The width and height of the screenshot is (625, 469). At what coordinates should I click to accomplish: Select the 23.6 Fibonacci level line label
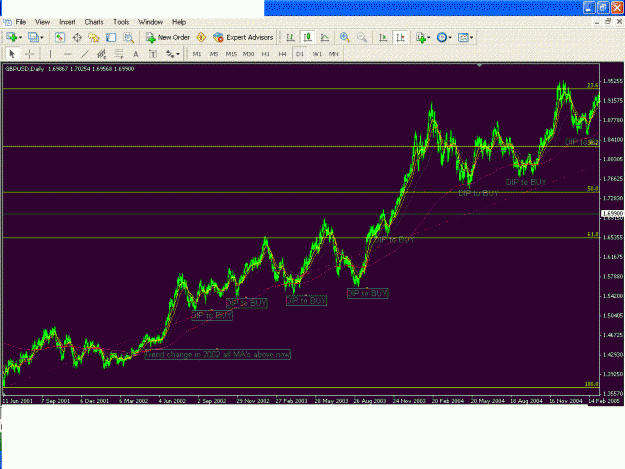point(593,85)
